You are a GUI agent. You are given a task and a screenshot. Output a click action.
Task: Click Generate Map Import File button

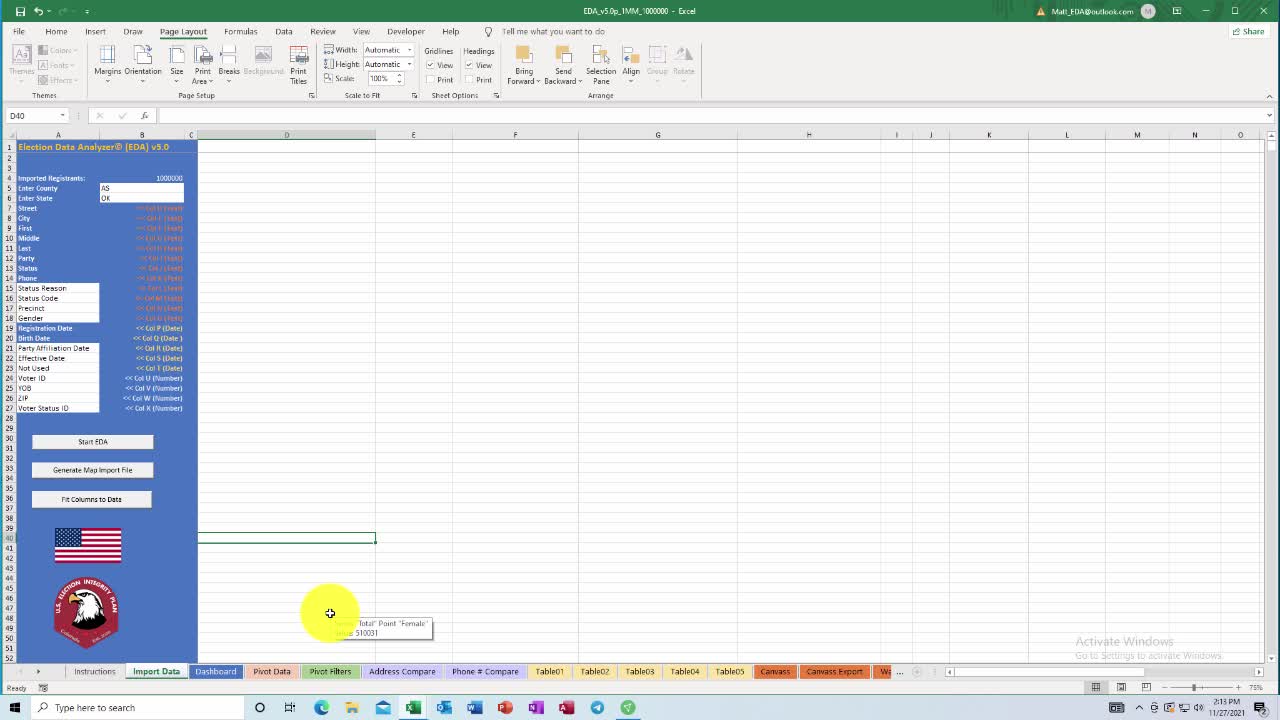click(92, 470)
